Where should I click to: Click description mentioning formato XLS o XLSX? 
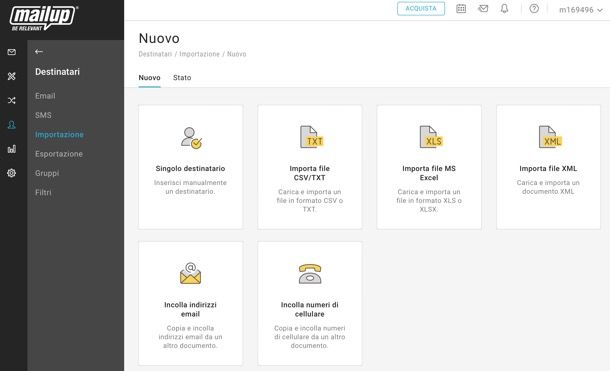point(429,201)
